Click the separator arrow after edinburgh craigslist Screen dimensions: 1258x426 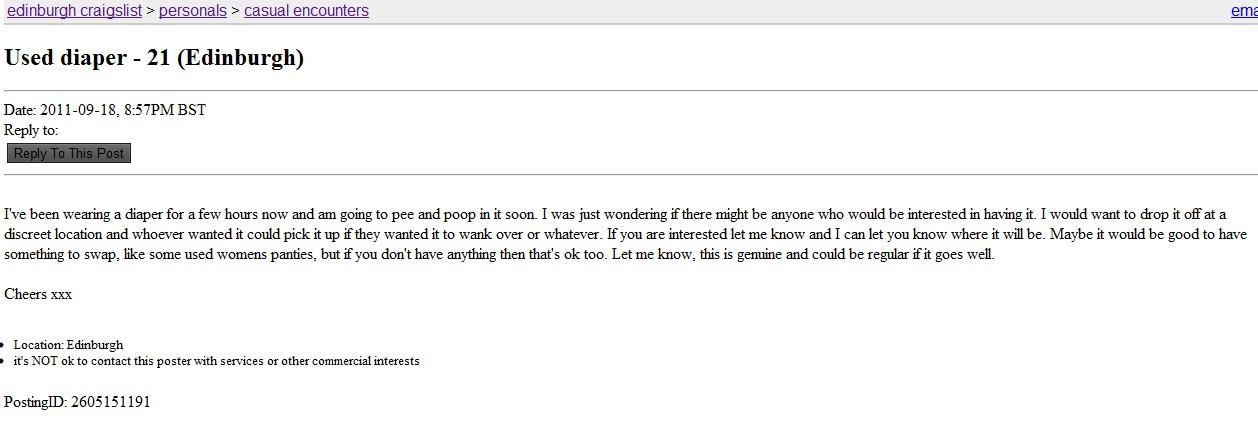[150, 11]
